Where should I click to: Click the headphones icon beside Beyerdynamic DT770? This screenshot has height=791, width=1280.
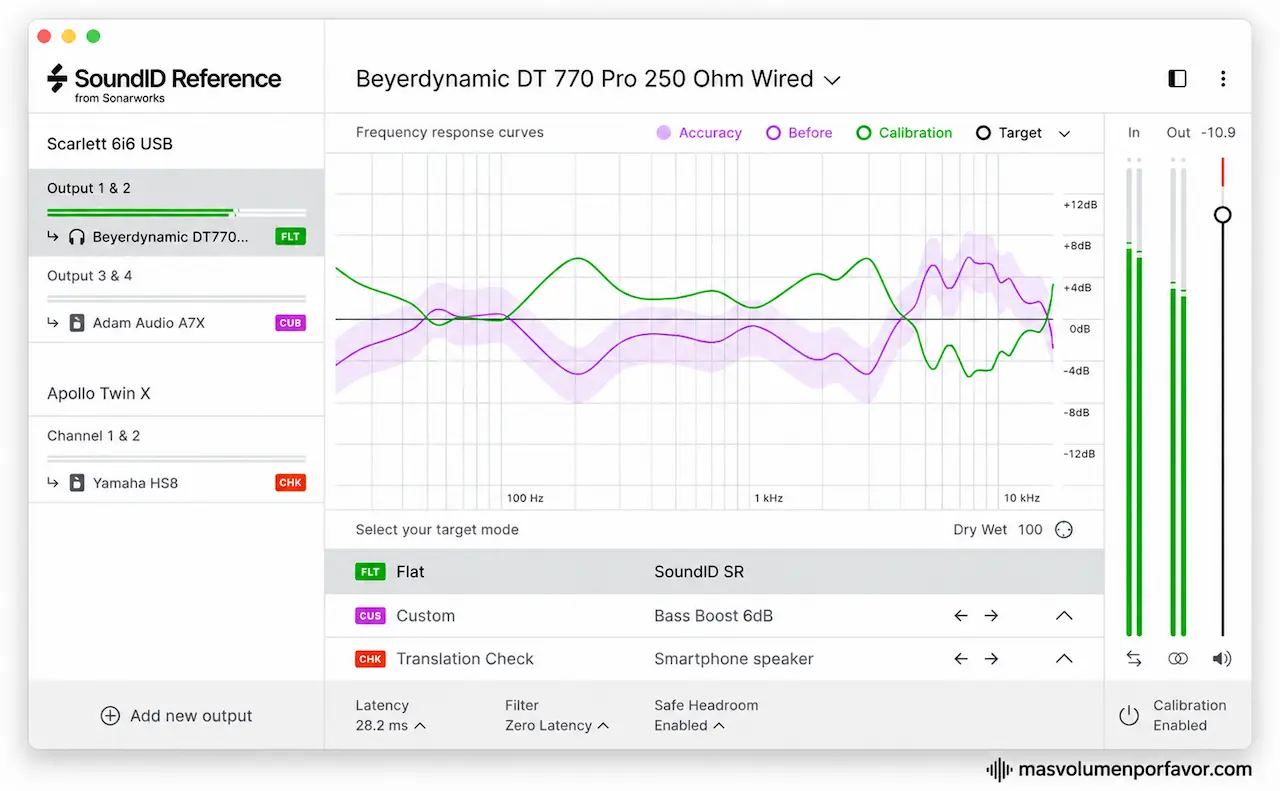pyautogui.click(x=77, y=237)
